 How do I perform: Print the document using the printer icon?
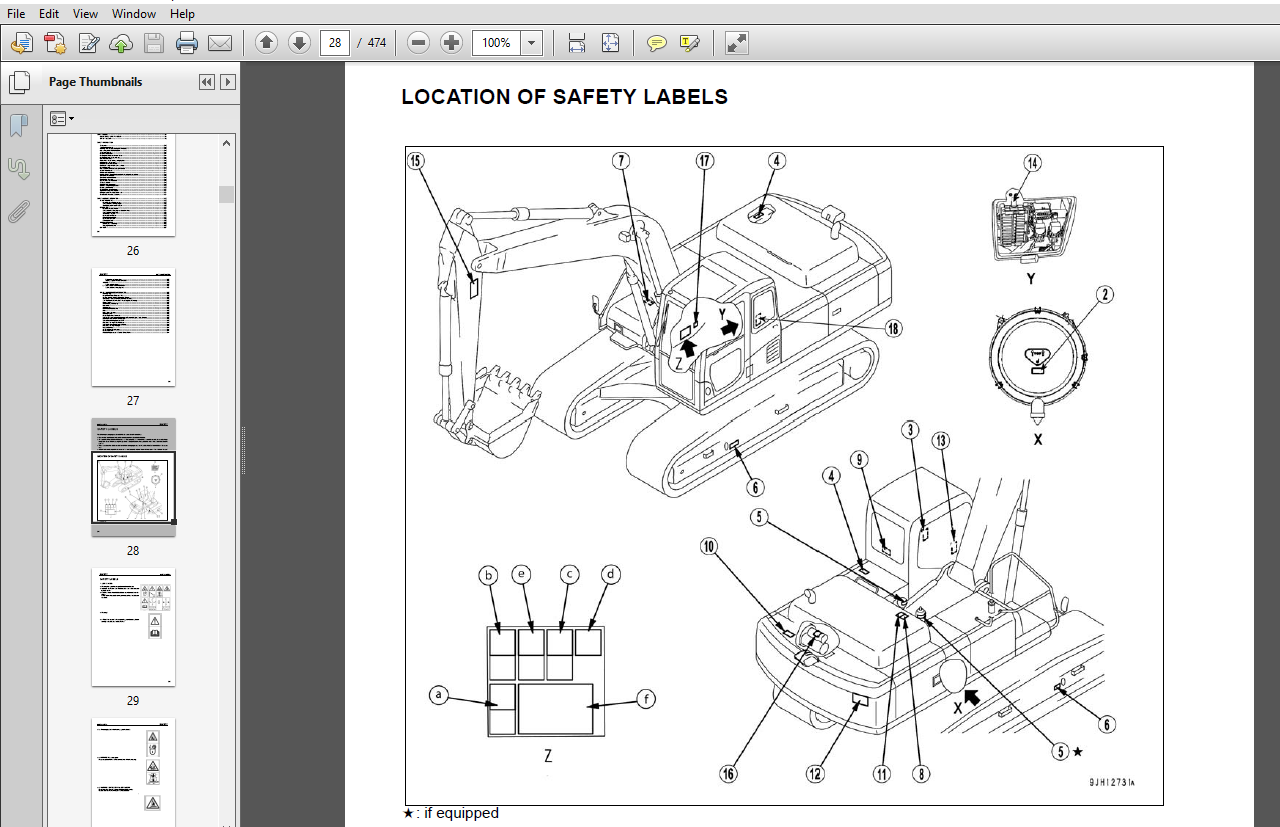(x=186, y=43)
